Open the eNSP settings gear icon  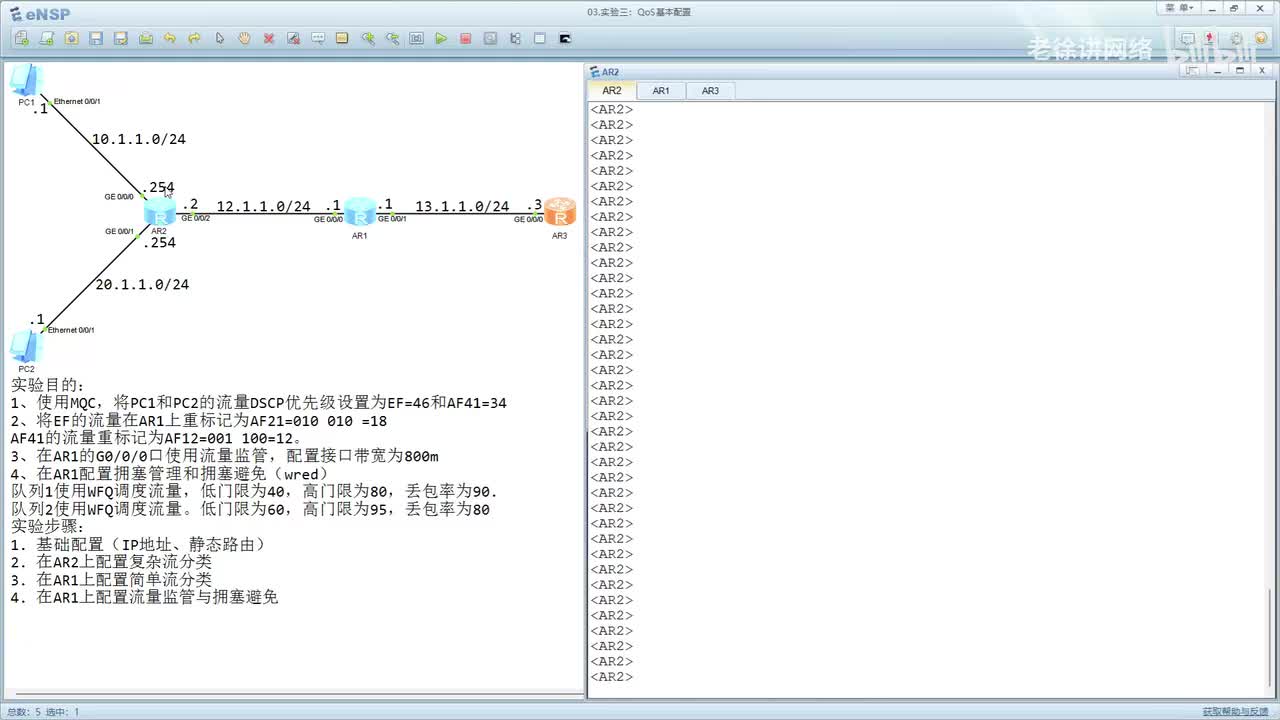tap(1236, 39)
